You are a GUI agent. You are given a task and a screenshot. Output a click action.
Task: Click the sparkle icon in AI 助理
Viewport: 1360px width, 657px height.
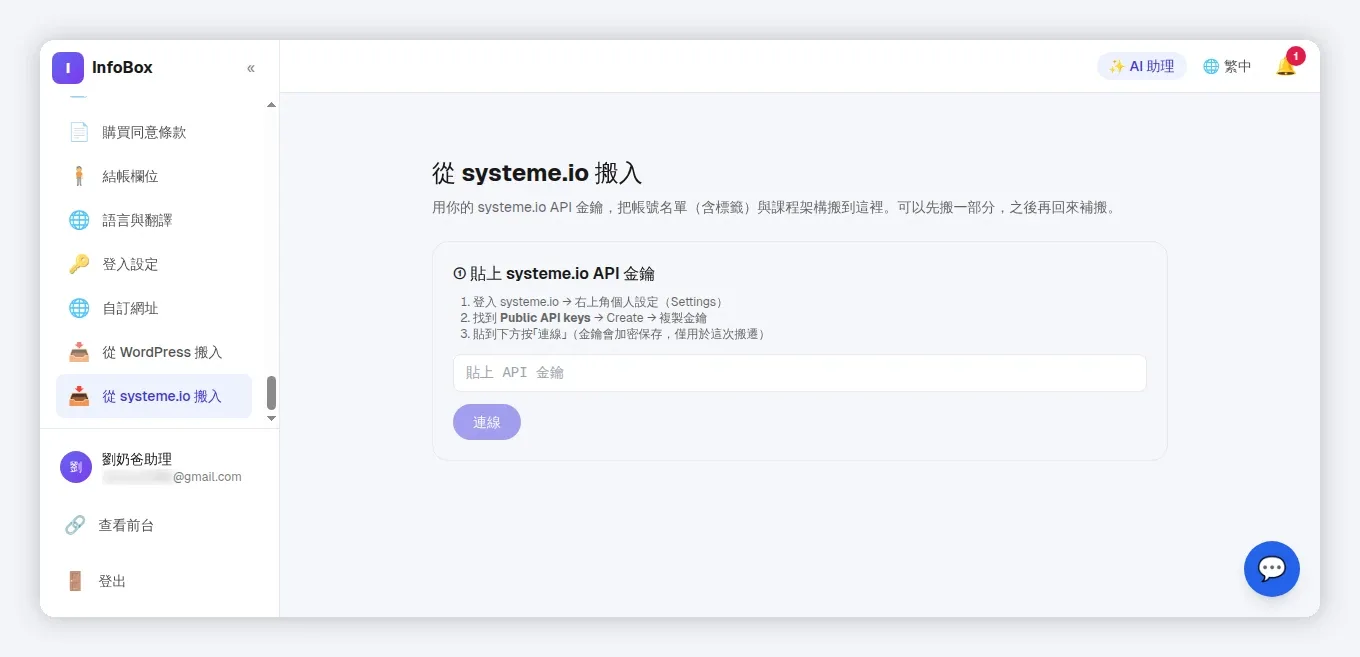coord(1117,66)
